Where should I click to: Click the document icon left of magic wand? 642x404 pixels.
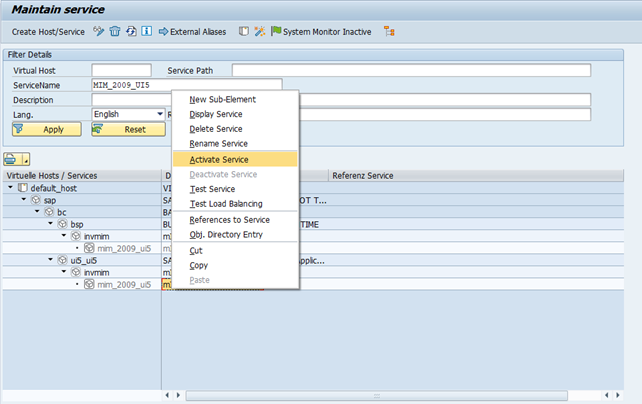tap(245, 32)
